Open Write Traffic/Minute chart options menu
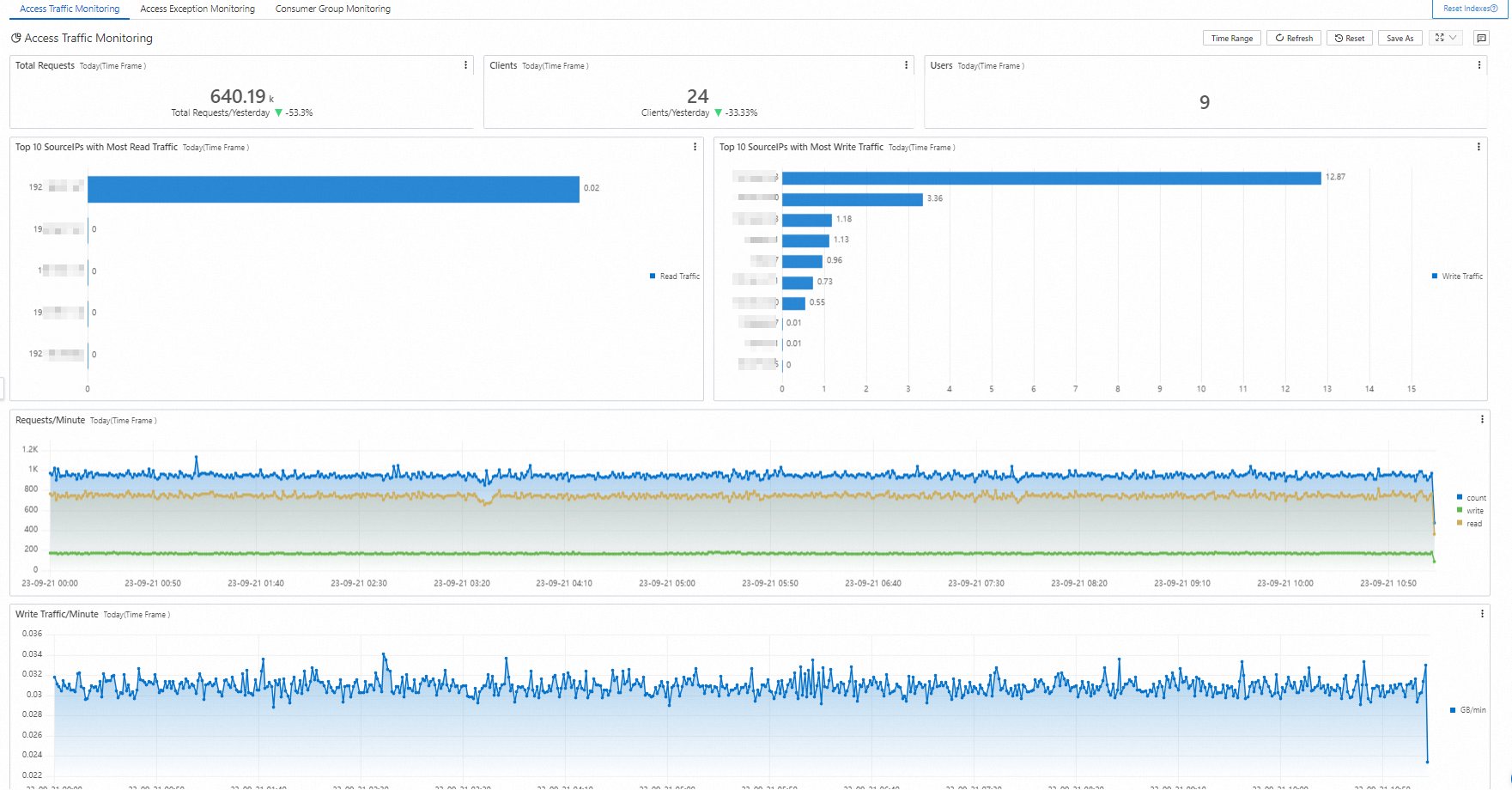Screen dimensions: 1512x790 [1482, 614]
